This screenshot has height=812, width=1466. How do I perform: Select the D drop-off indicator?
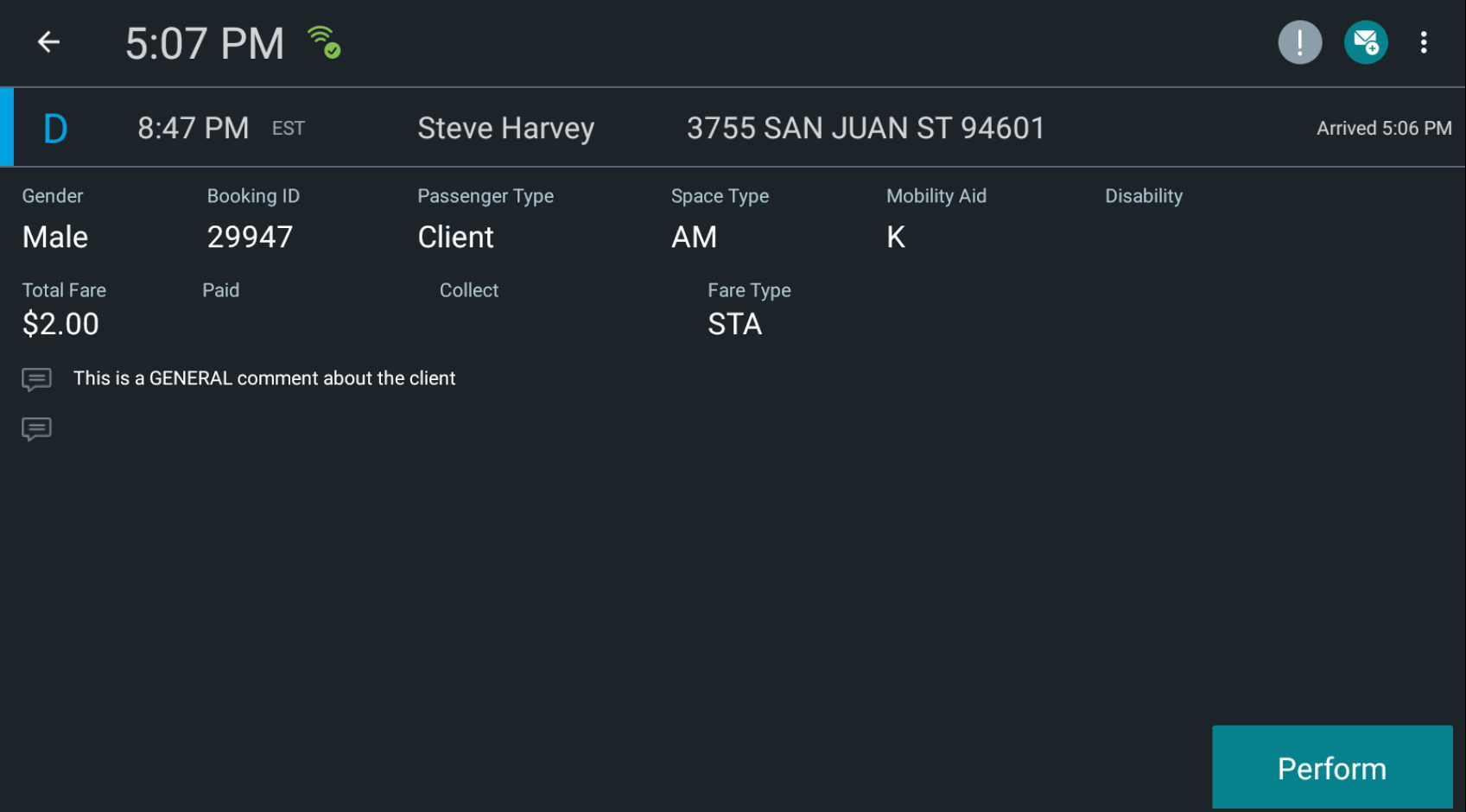click(x=55, y=127)
